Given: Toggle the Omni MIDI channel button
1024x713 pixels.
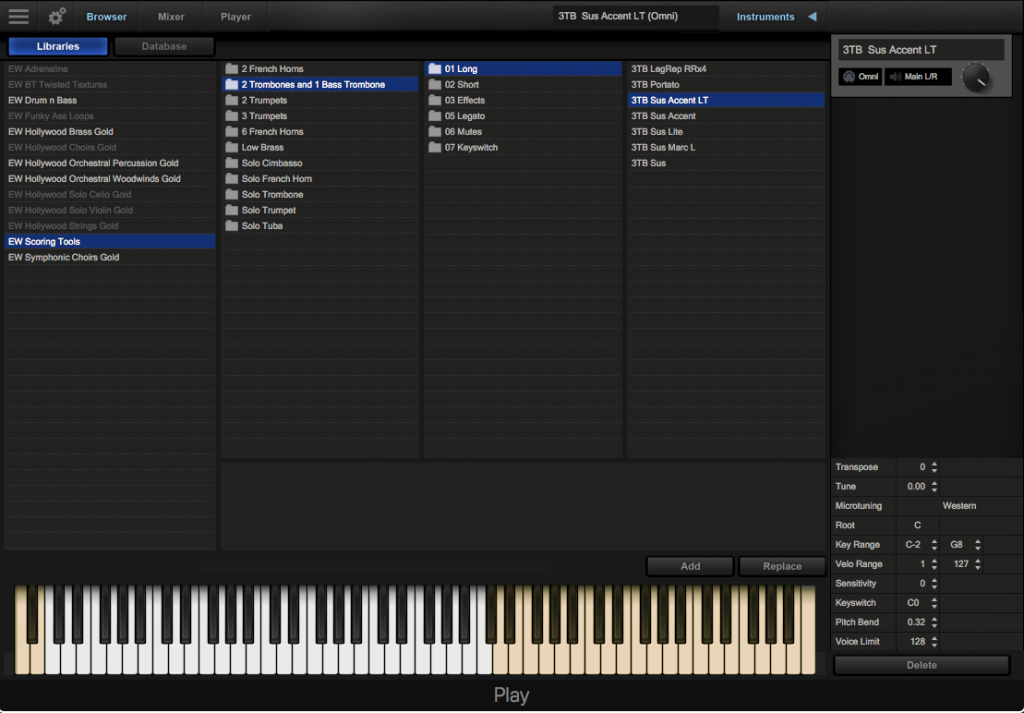Looking at the screenshot, I should (x=859, y=76).
